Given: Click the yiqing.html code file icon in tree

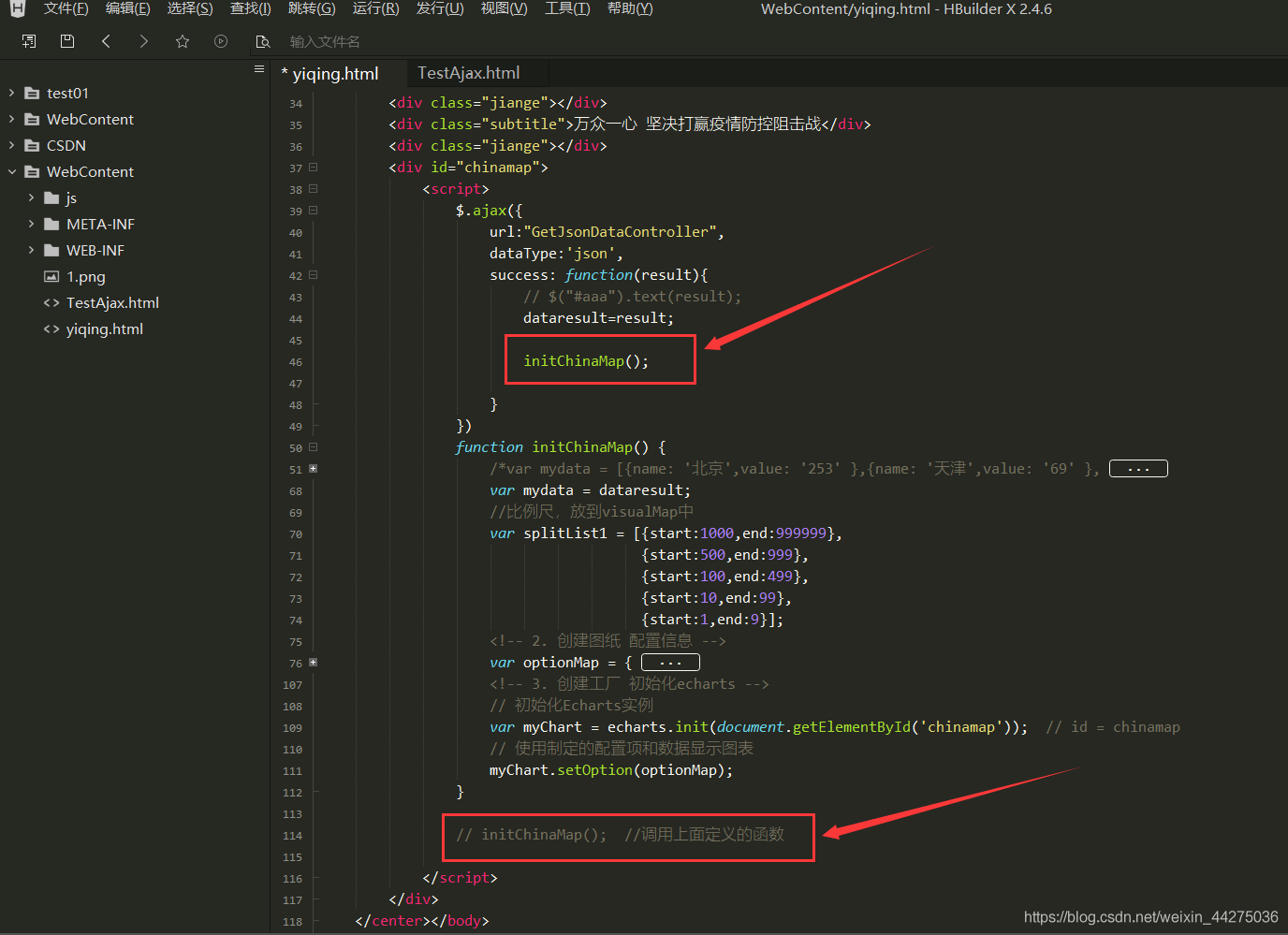Looking at the screenshot, I should pyautogui.click(x=51, y=329).
